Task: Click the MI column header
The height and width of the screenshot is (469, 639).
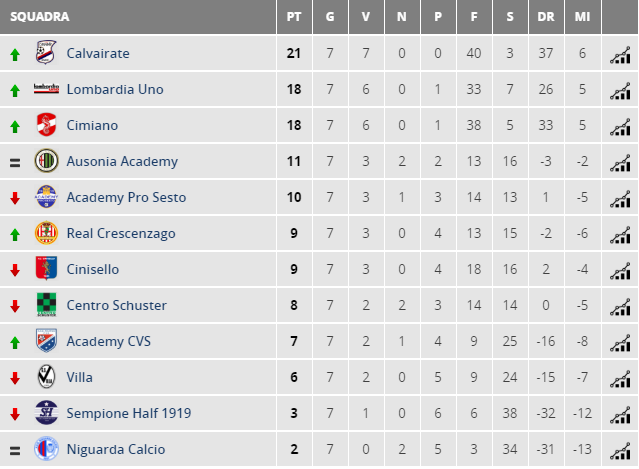Action: [582, 17]
